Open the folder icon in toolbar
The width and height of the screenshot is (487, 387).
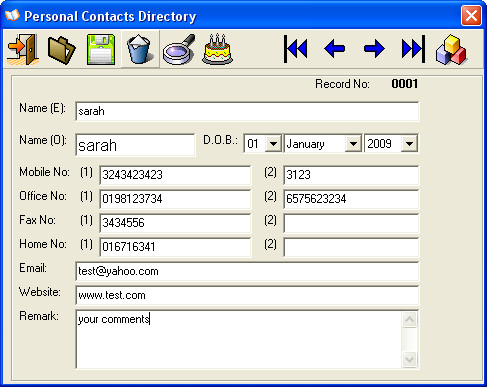coord(62,50)
